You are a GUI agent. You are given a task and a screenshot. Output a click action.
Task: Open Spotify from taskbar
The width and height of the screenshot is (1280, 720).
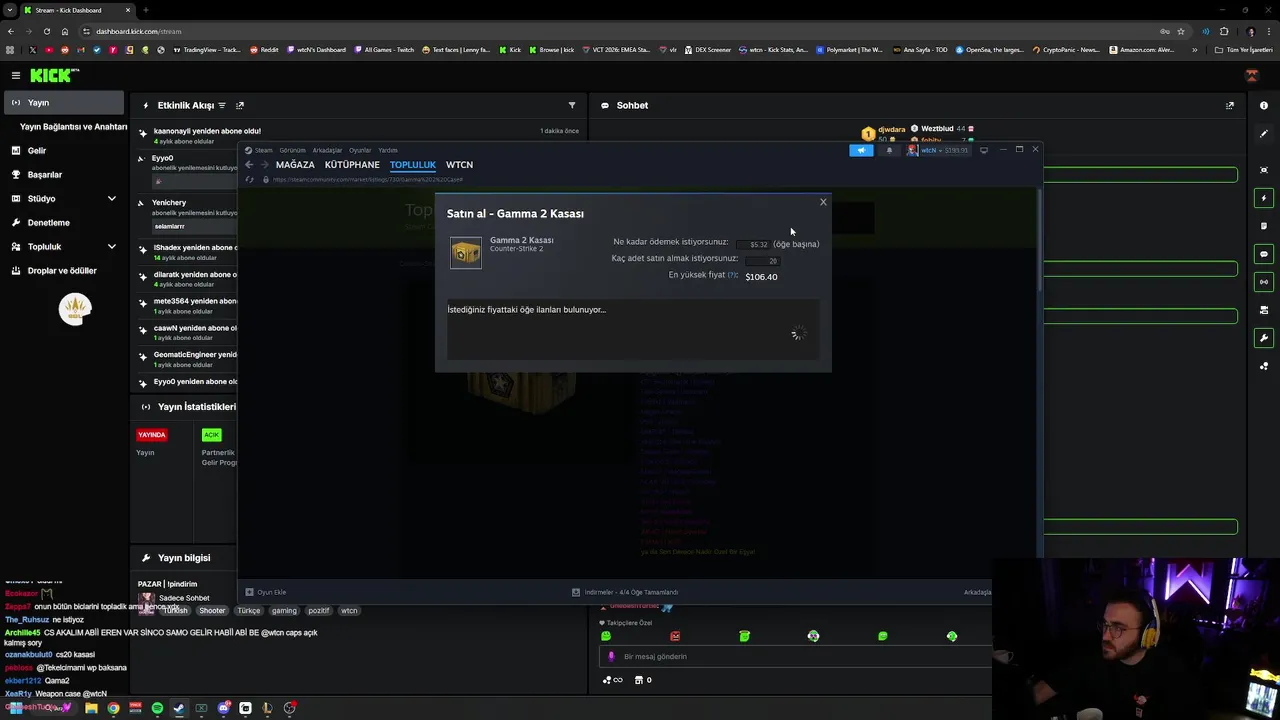click(157, 708)
